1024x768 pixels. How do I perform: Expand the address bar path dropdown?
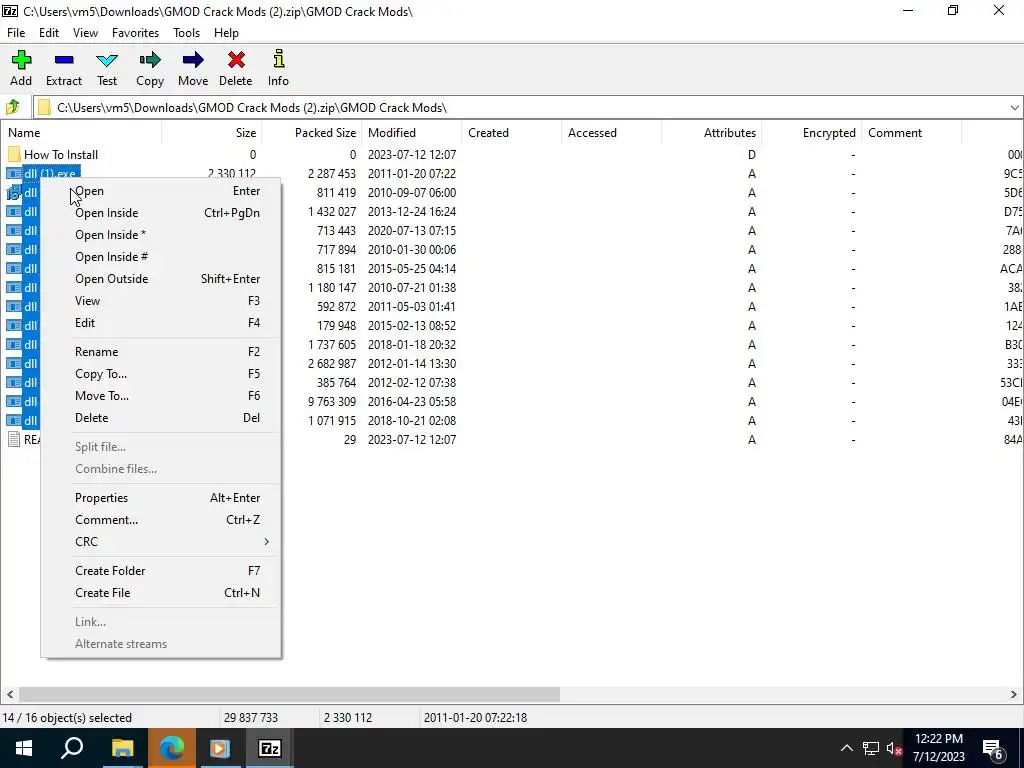pyautogui.click(x=1014, y=108)
